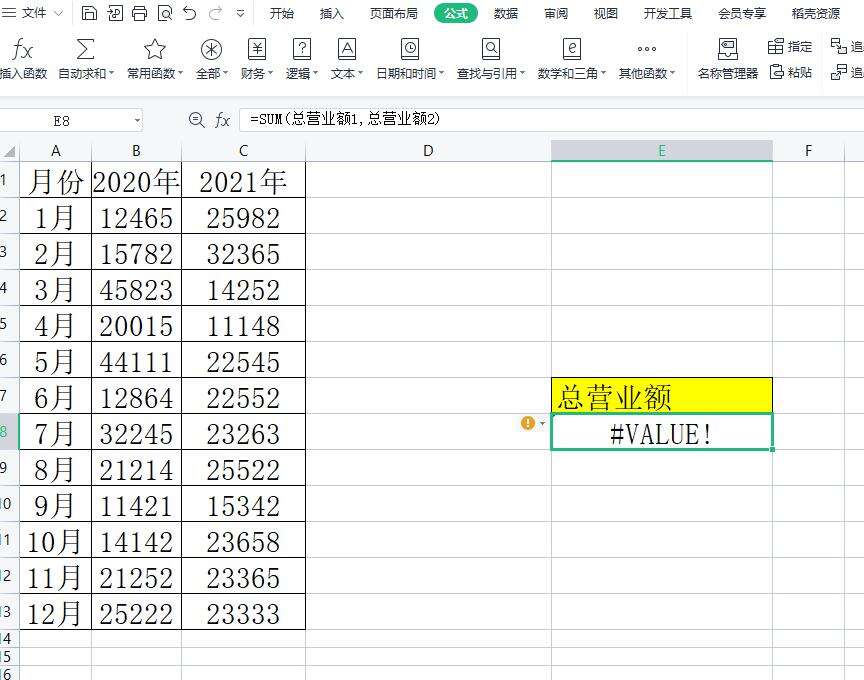Select cell containing 12465
Viewport: 864px width, 680px height.
point(136,216)
